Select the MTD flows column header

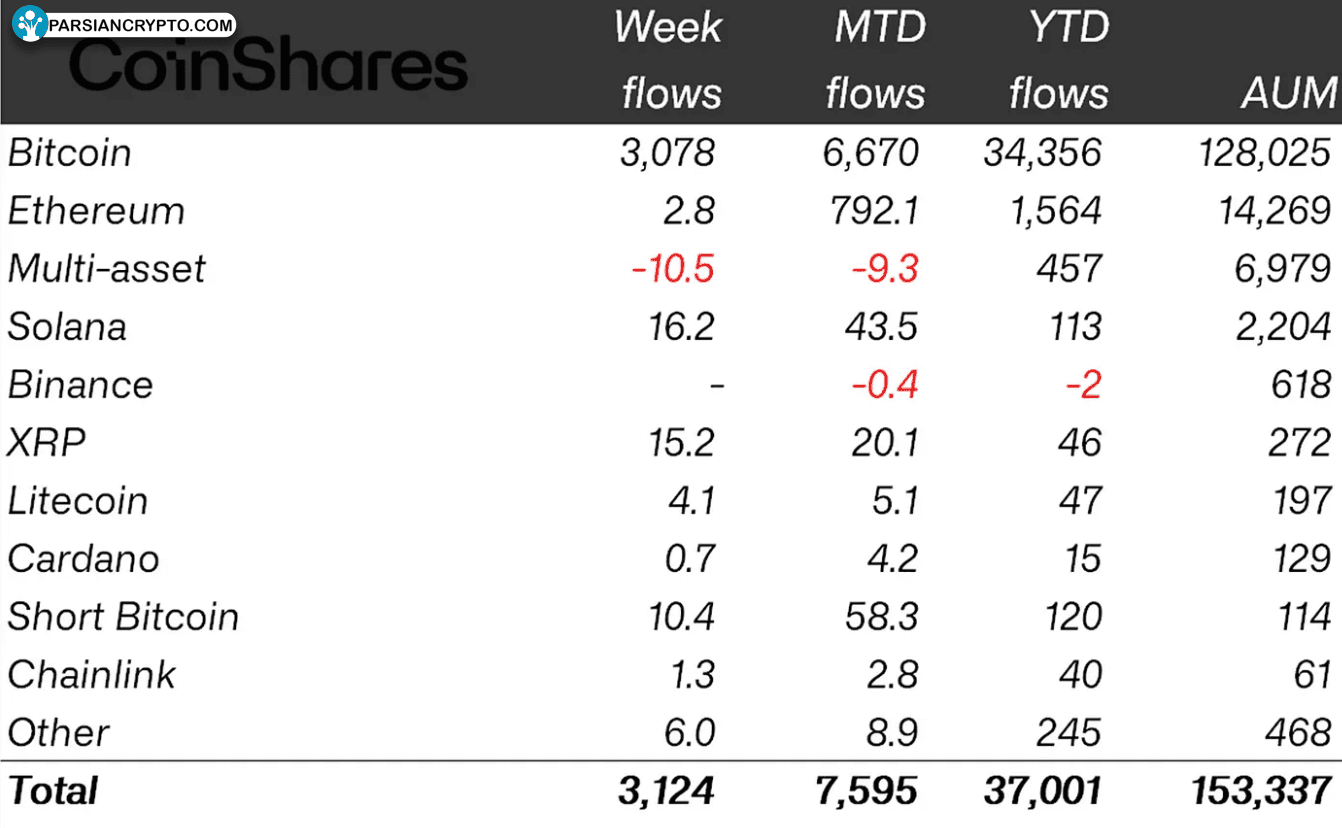pos(875,60)
